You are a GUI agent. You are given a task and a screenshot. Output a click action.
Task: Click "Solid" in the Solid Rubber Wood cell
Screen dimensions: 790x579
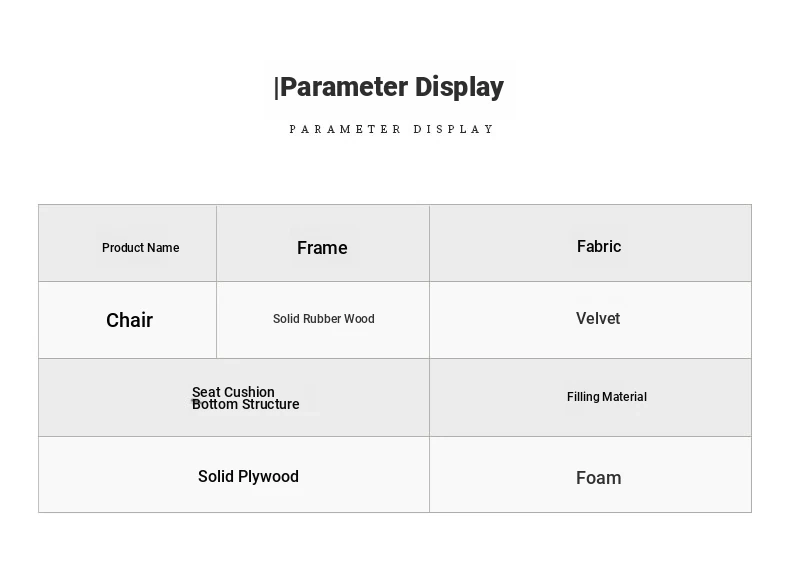pos(286,319)
